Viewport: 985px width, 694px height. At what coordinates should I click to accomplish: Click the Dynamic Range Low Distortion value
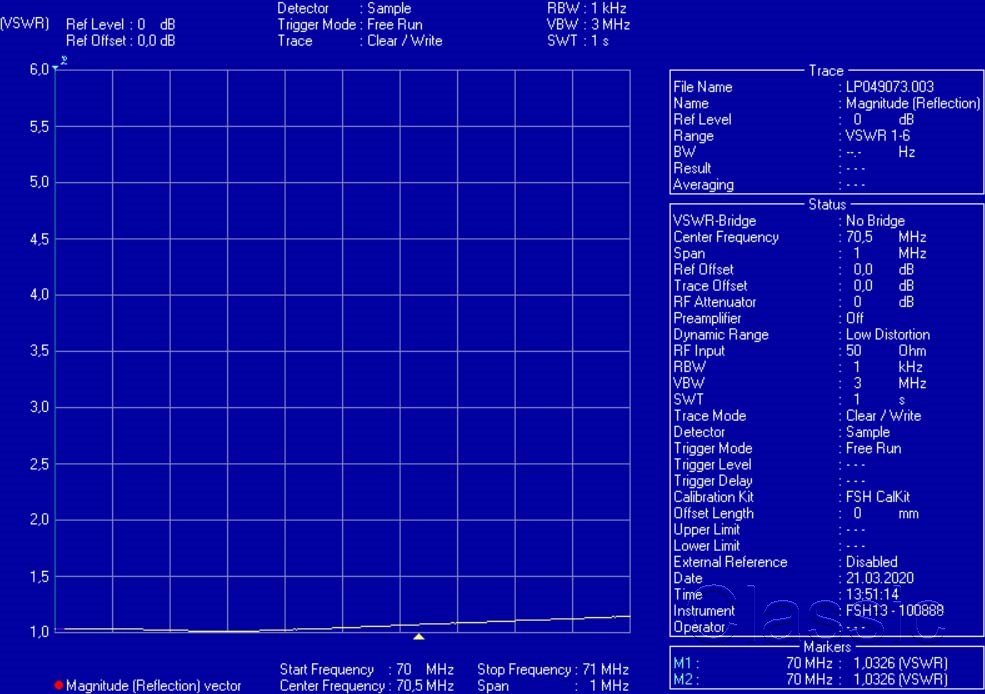coord(888,335)
